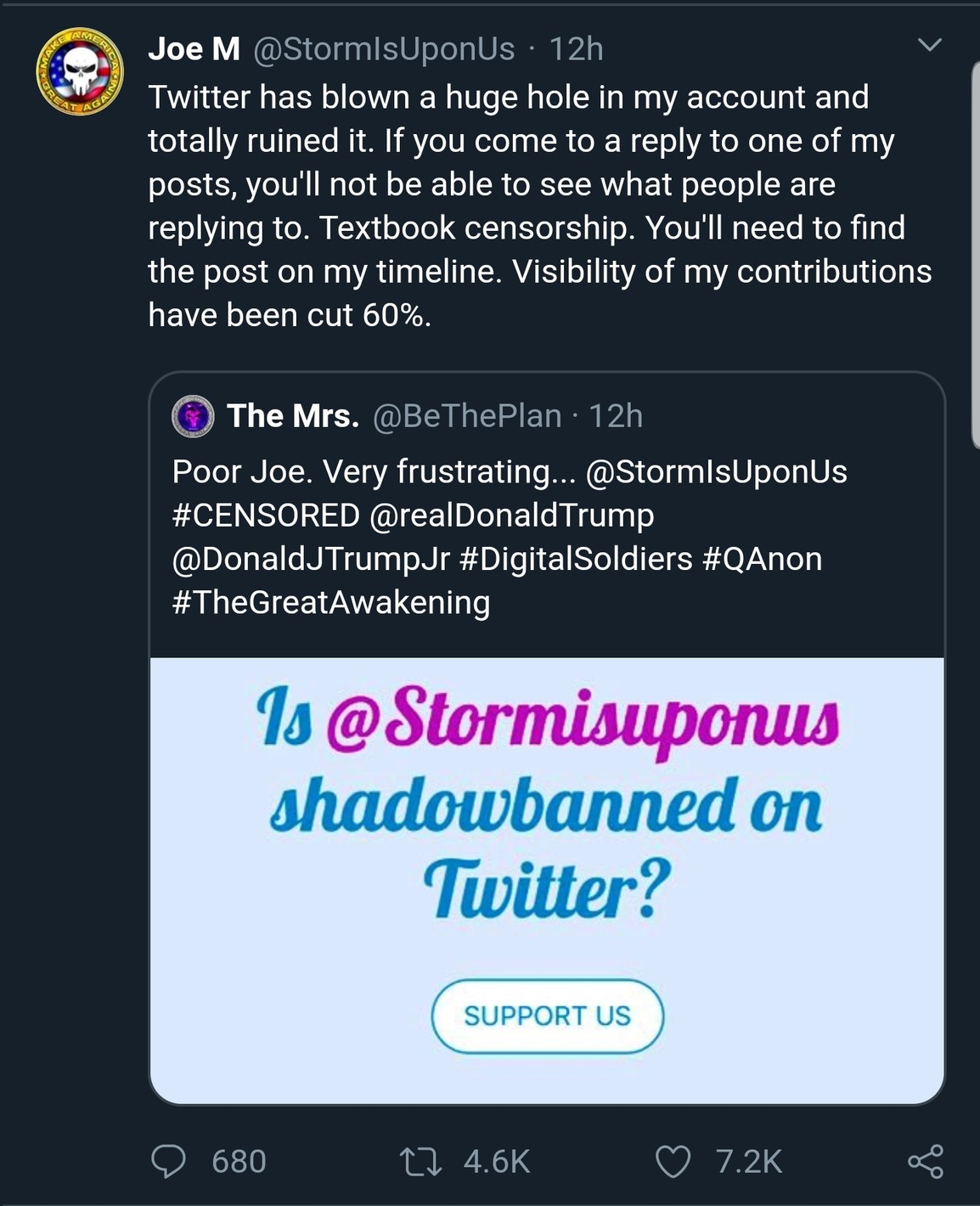
Task: Open the Joe M display name
Action: (x=194, y=49)
